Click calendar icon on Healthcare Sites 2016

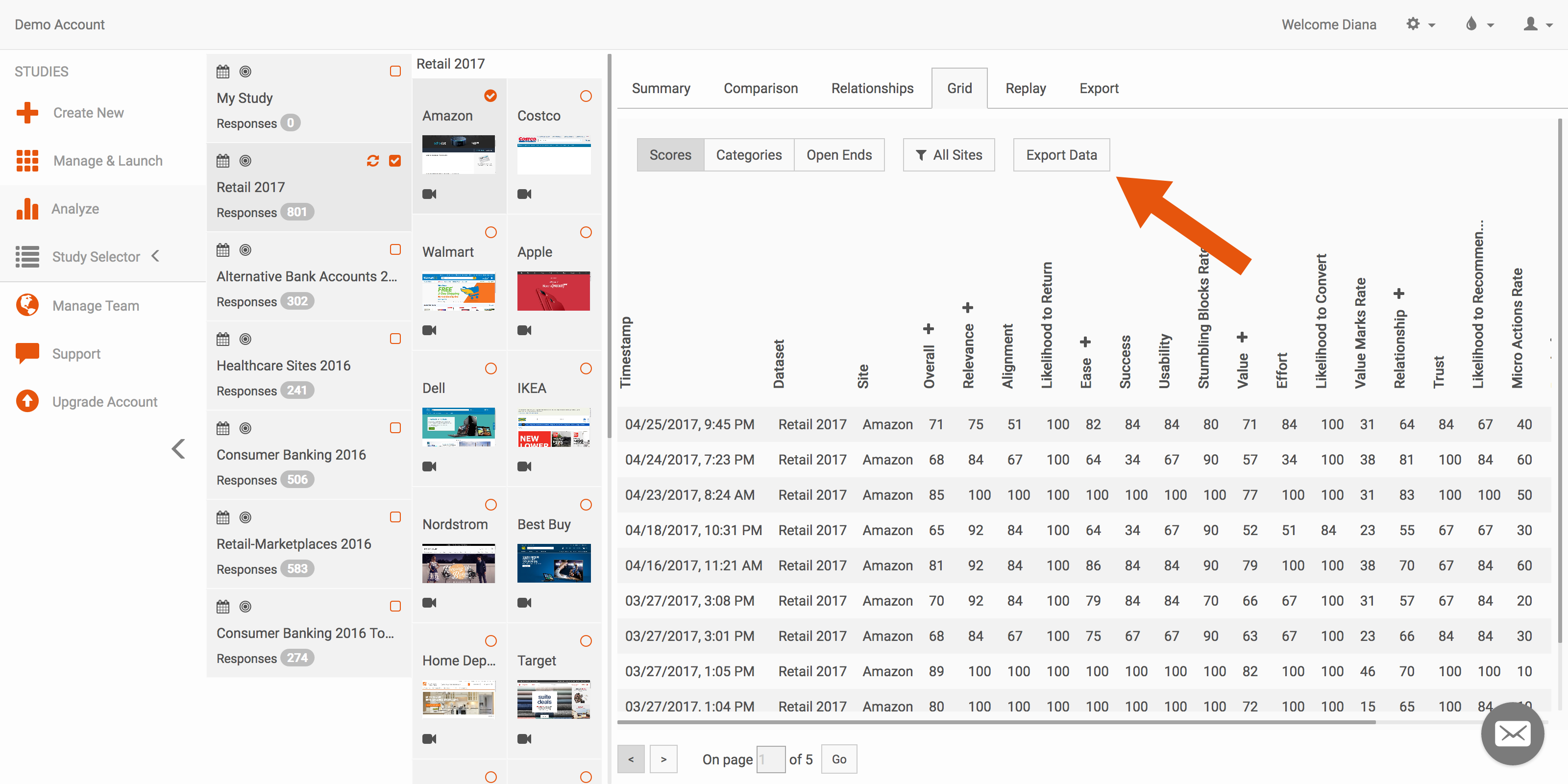pos(223,339)
